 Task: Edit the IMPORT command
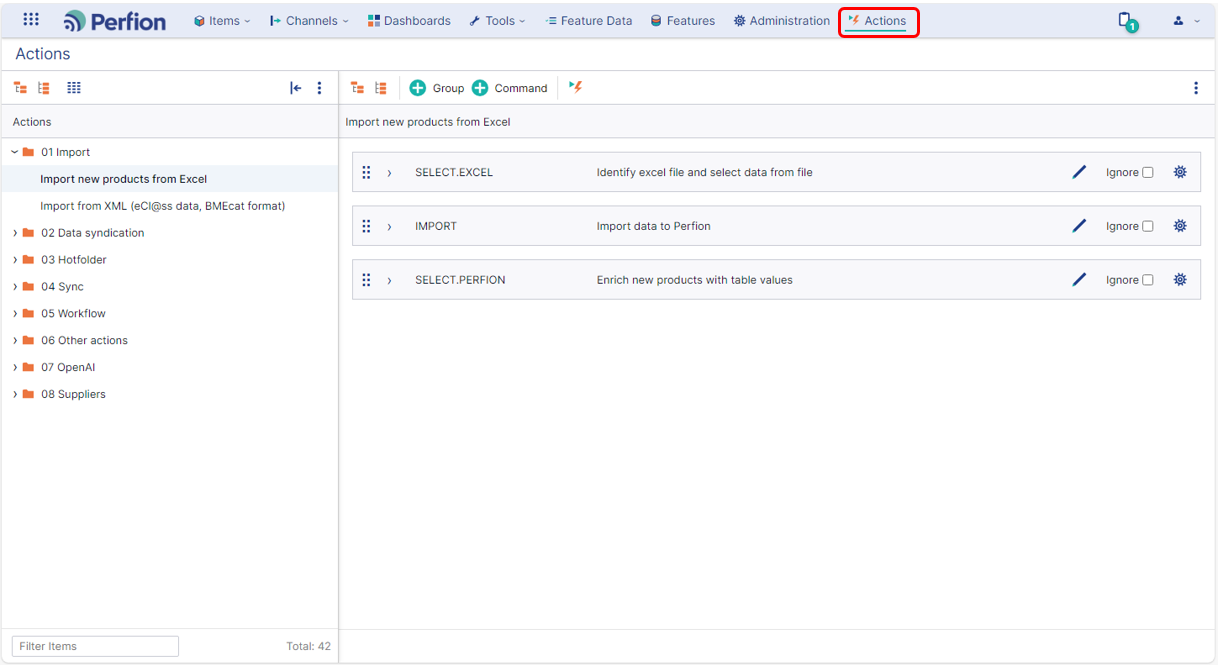1079,226
